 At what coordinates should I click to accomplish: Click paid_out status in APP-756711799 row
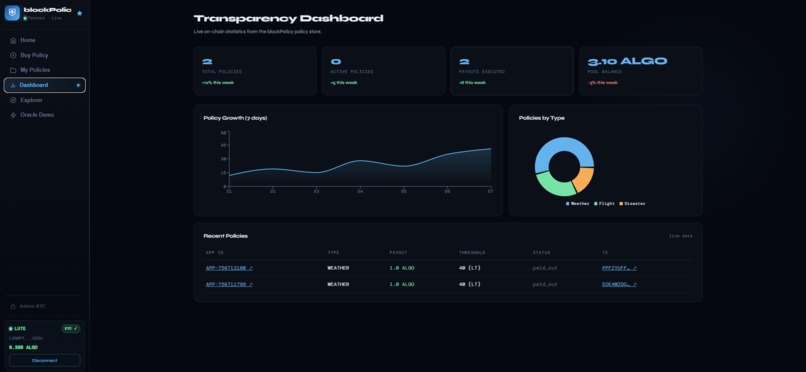point(545,284)
